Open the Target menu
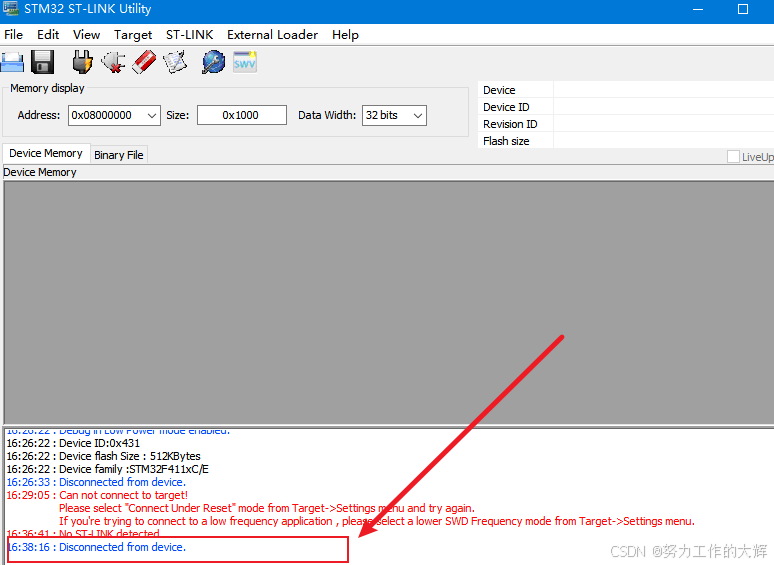The width and height of the screenshot is (774, 565). (x=133, y=35)
